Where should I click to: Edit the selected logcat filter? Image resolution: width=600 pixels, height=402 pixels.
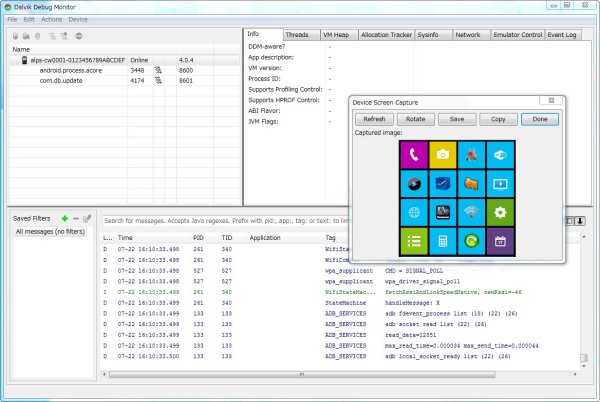(x=87, y=217)
